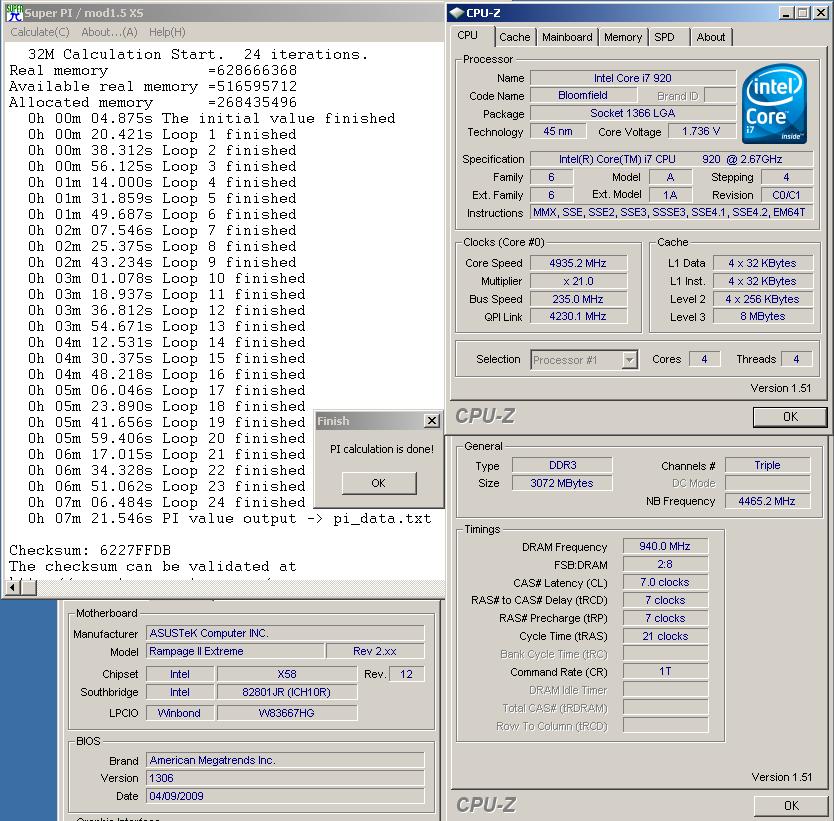Click the Cycle Time (tRAS) value 21 clocks
Image resolution: width=834 pixels, height=821 pixels.
coord(665,636)
